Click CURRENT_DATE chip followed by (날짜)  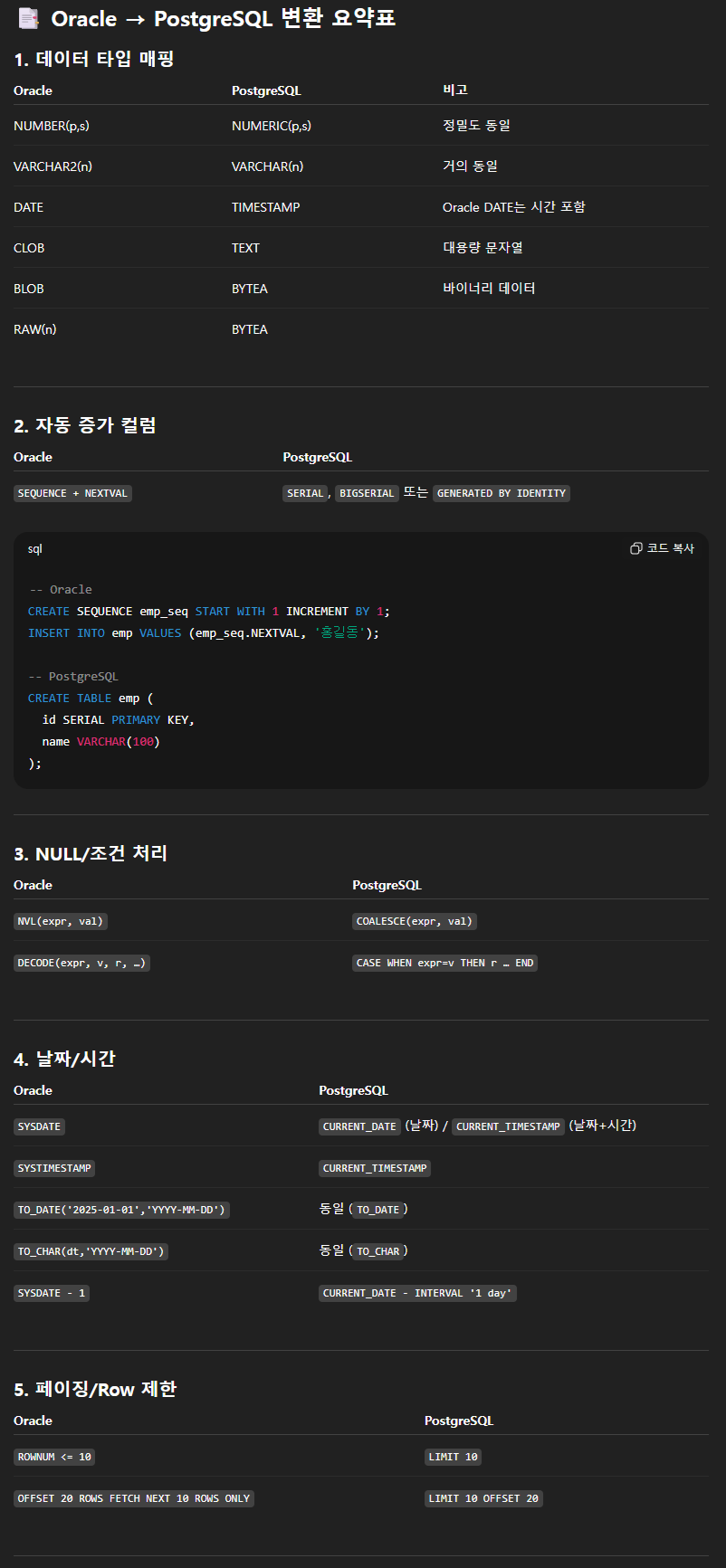tap(359, 1126)
